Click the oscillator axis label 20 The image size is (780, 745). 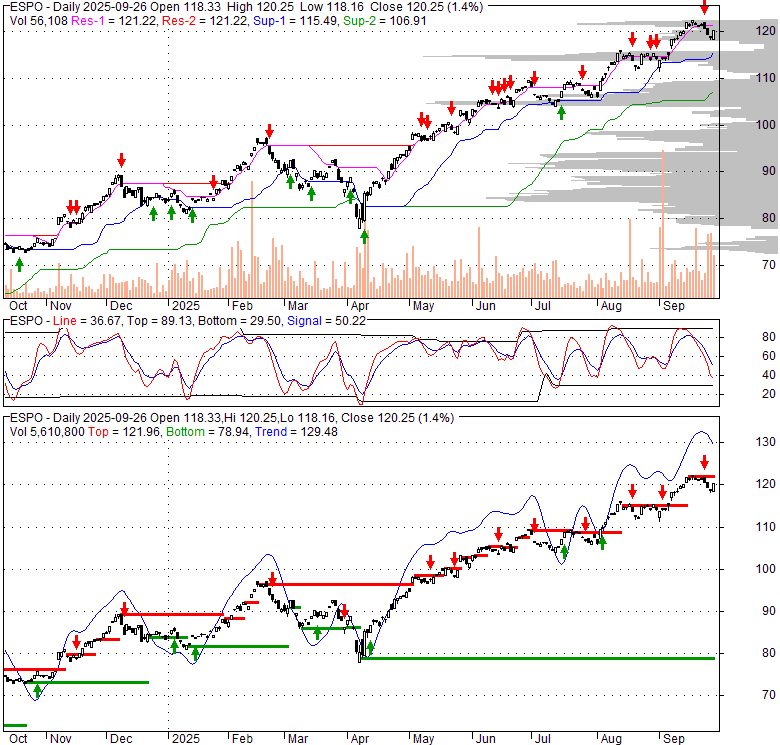click(x=769, y=394)
